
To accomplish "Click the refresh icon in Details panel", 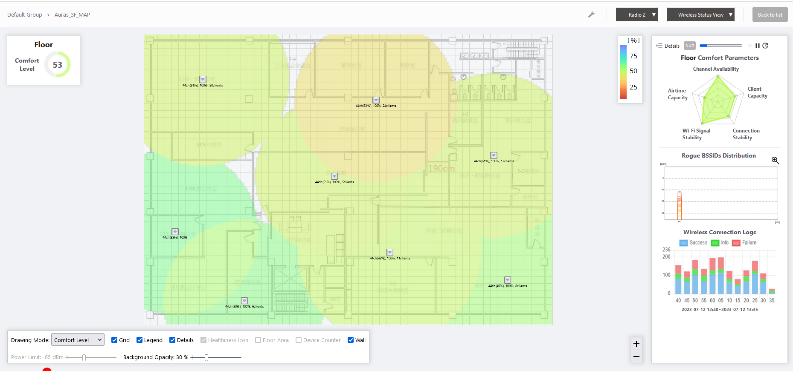I will click(x=765, y=45).
